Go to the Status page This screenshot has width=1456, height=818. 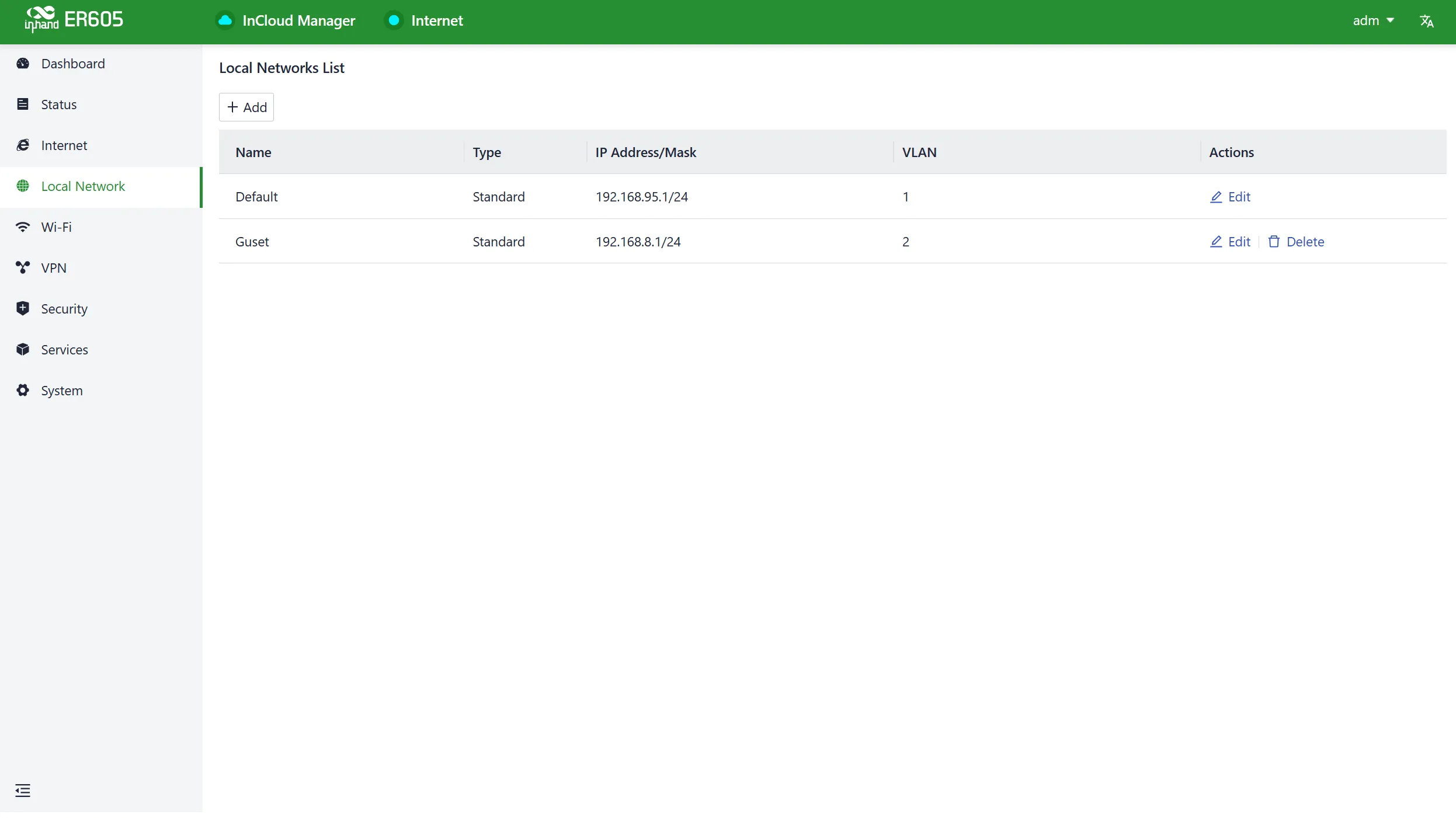101,105
